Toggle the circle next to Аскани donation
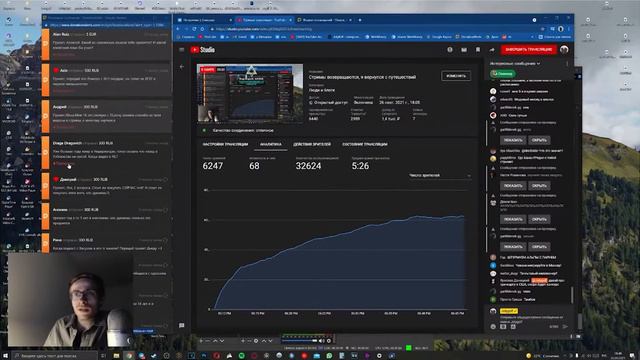Screen dimensions: 640x360 tap(165, 210)
